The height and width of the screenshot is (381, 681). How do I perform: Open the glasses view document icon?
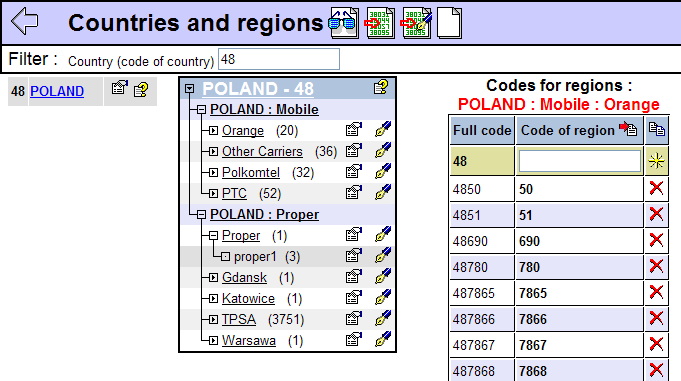point(344,23)
